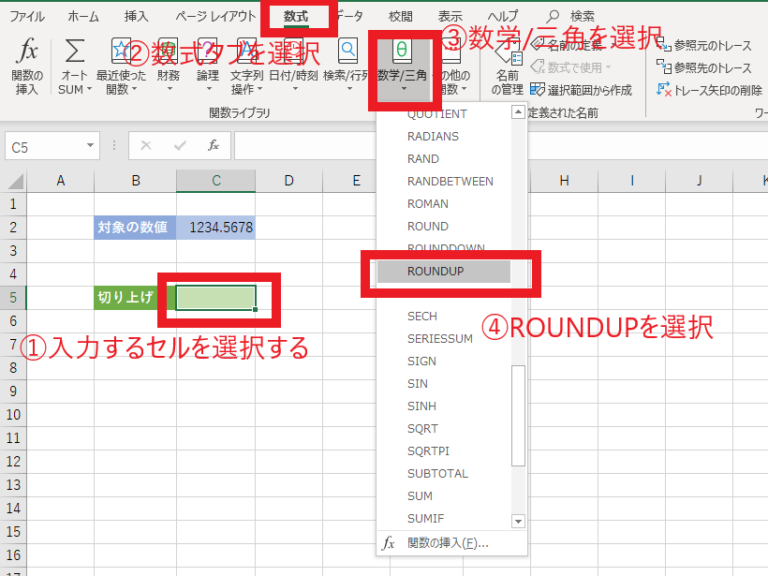Expand the Name Box dropdown arrow
Viewport: 768px width, 576px height.
(90, 145)
